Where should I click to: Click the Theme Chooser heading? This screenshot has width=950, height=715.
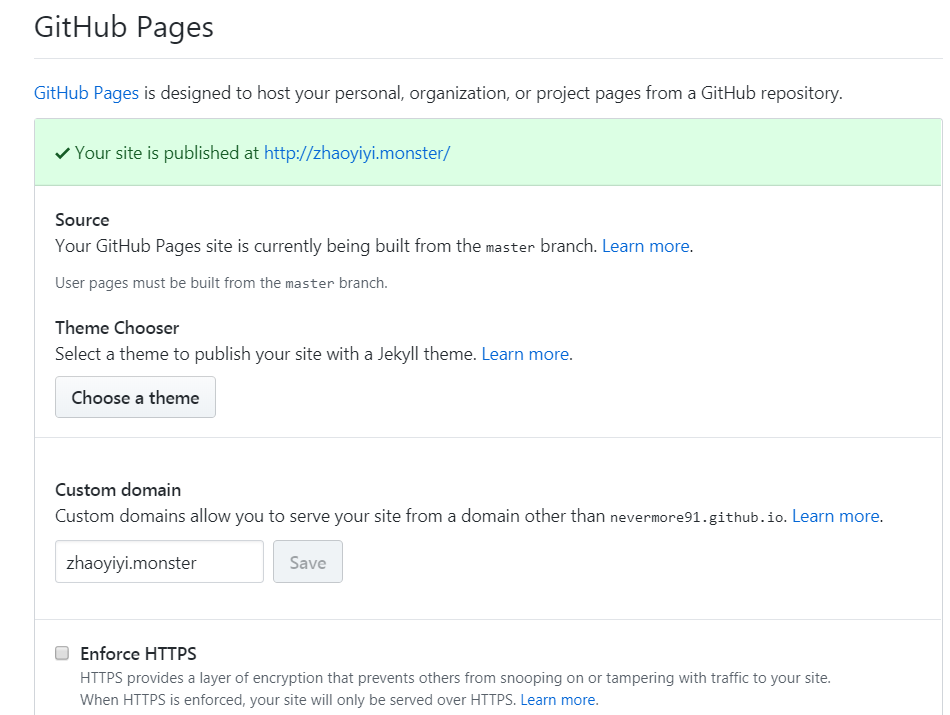117,328
